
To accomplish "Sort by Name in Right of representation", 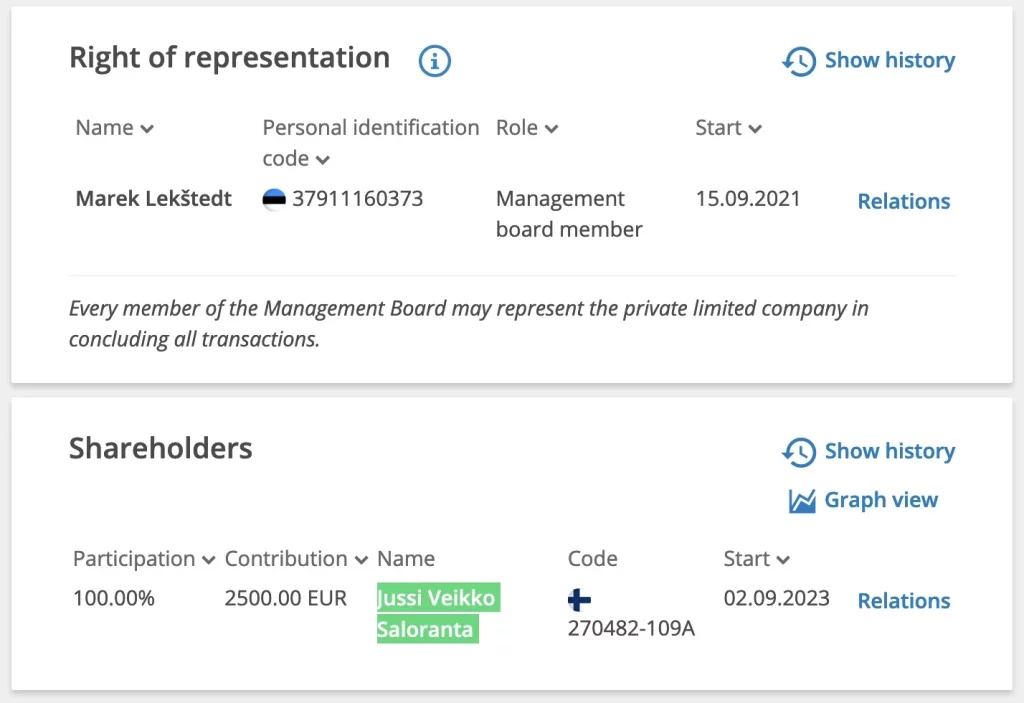I will 114,128.
